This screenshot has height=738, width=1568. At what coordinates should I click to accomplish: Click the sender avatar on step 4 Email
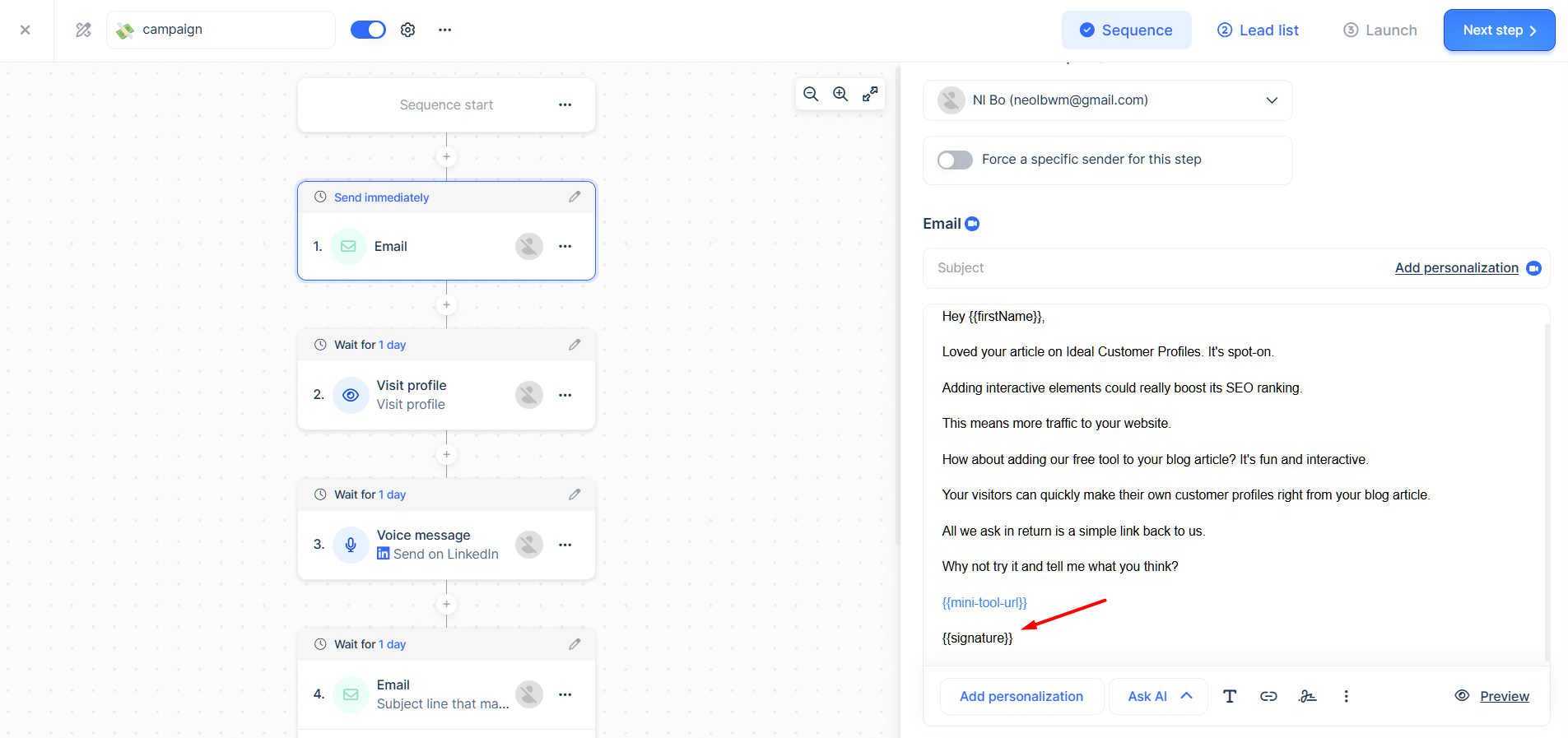point(529,694)
